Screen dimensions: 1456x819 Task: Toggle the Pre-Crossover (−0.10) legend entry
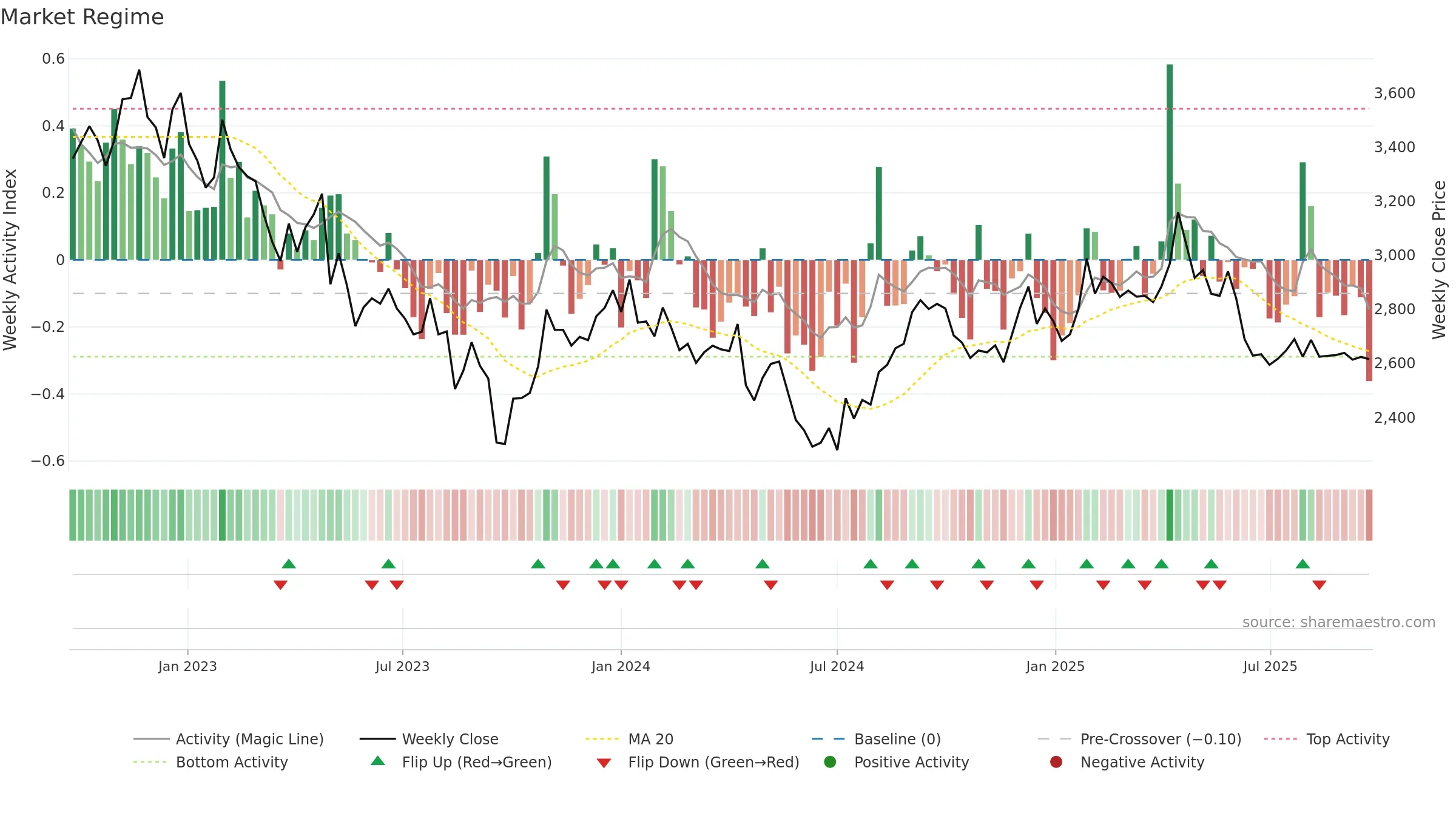click(1139, 739)
